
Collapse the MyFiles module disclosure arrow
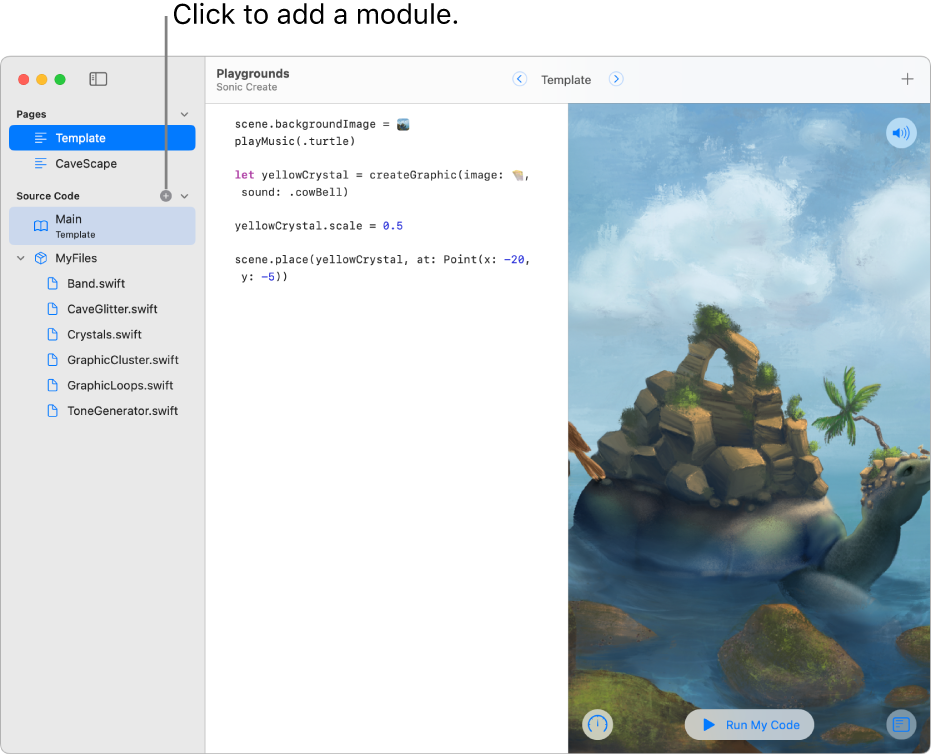pos(21,258)
